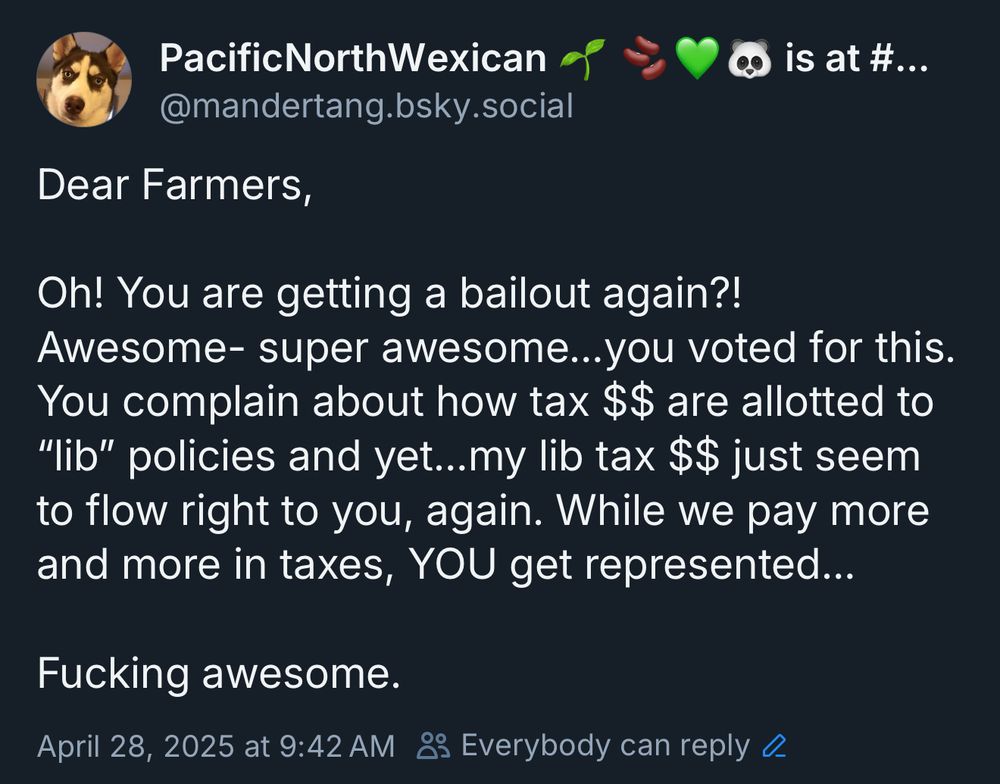Screen dimensions: 1000x784
Task: Click the final "Fucking awesome." line
Action: point(219,674)
